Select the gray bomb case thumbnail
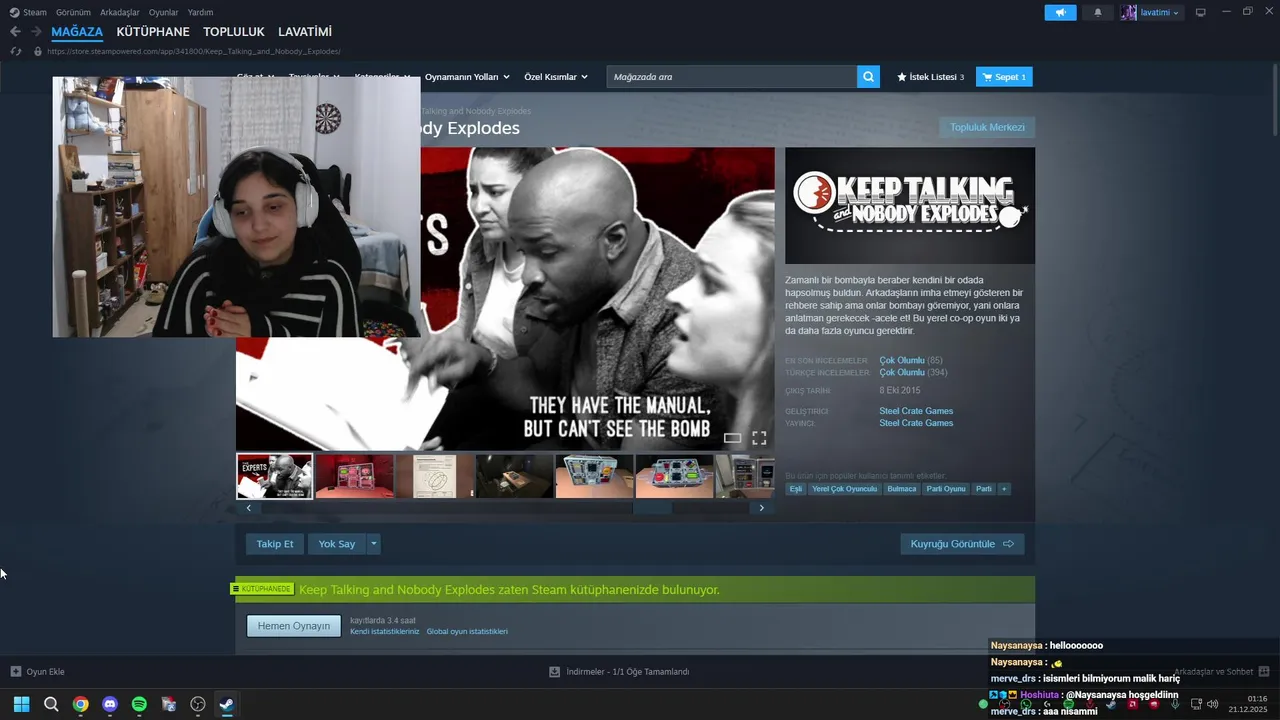The width and height of the screenshot is (1280, 720). pyautogui.click(x=594, y=476)
